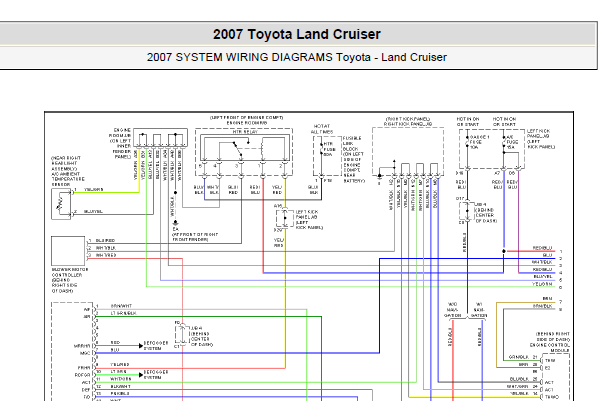
Task: Click "WHT/BLK" wire label at right-edge pin 3
Action: 542,262
